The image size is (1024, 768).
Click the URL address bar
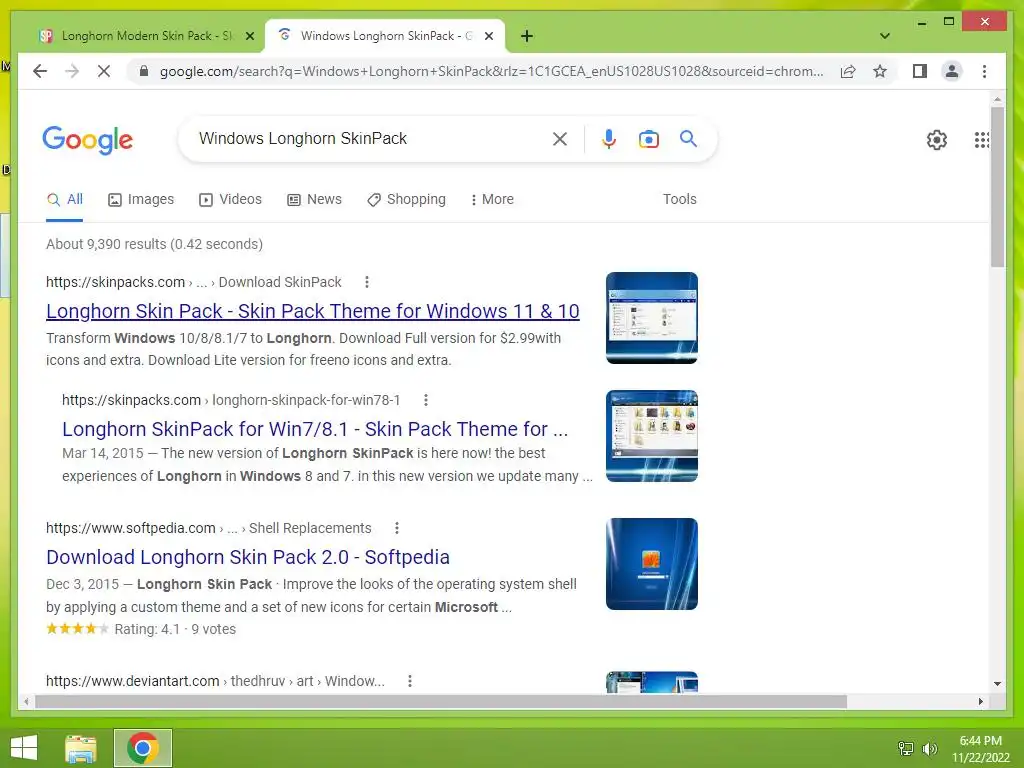[x=491, y=71]
